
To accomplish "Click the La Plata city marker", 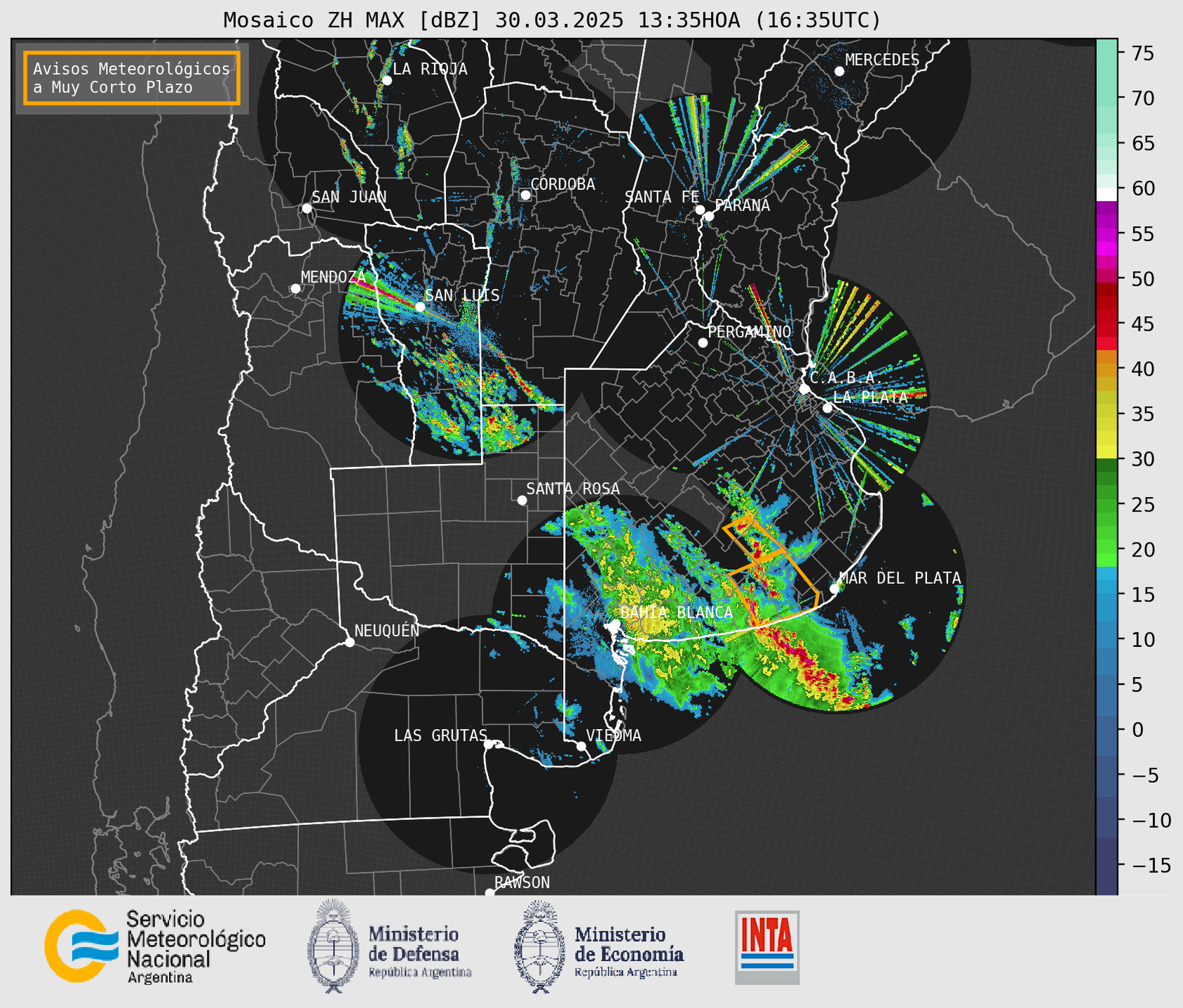I will [x=827, y=408].
